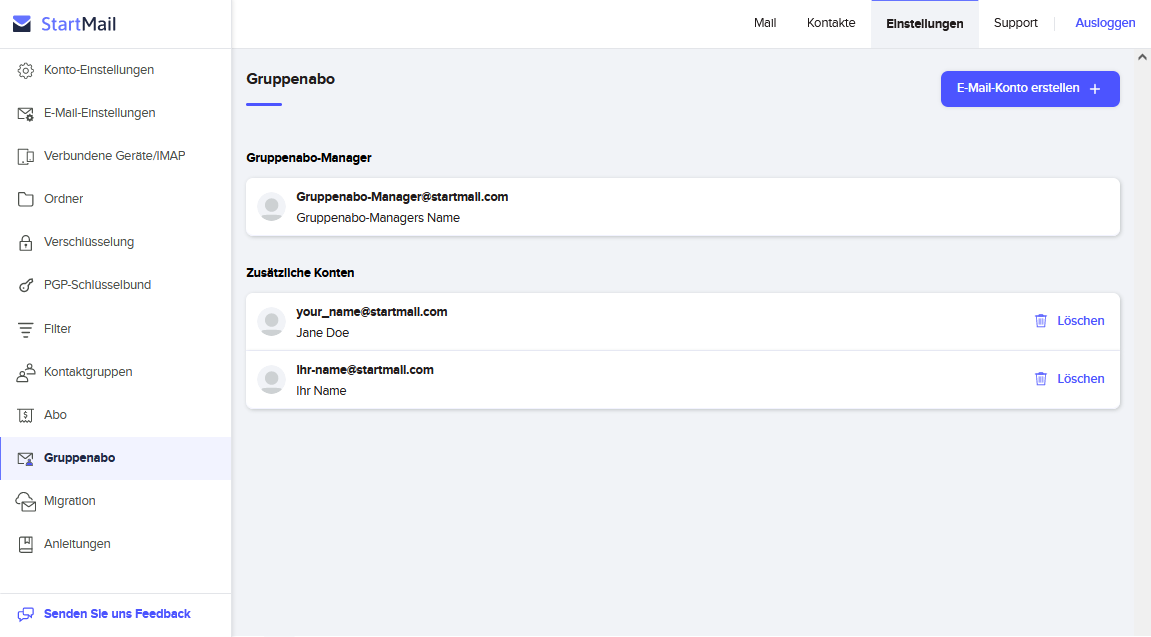The width and height of the screenshot is (1151, 637).
Task: Click the Verbundene Geräte/IMAP devices icon
Action: click(26, 156)
